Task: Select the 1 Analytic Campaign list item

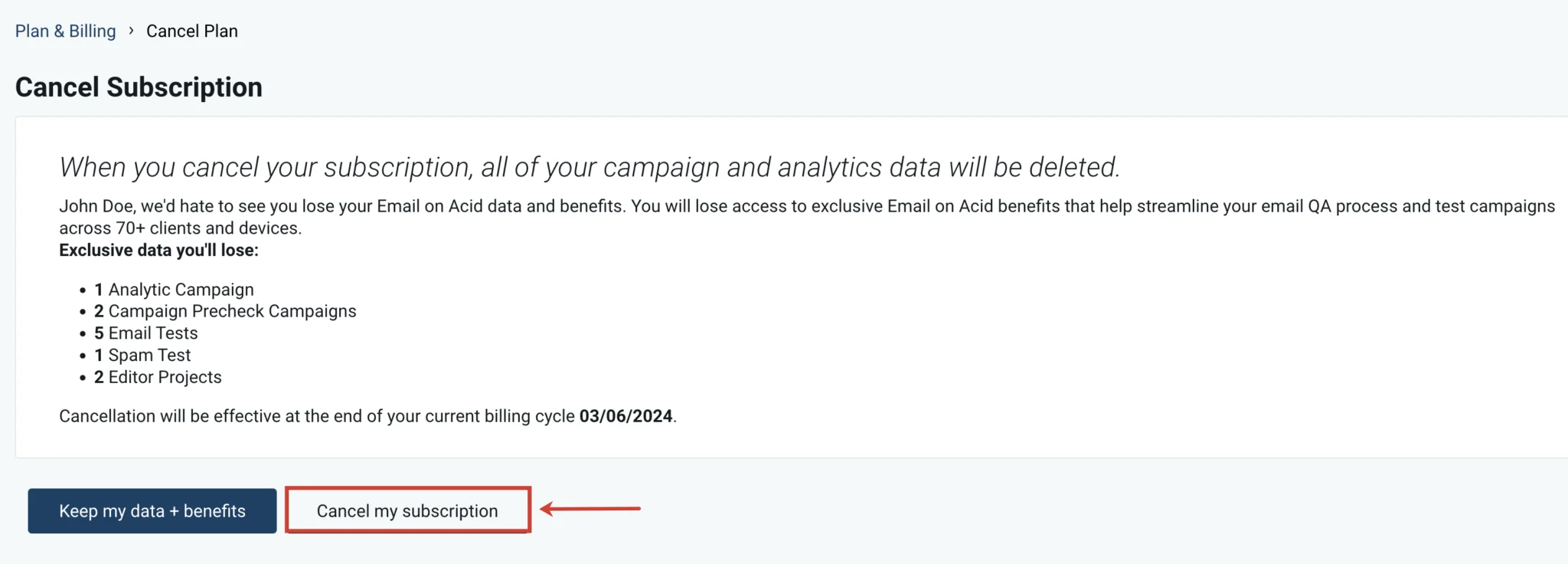Action: (175, 289)
